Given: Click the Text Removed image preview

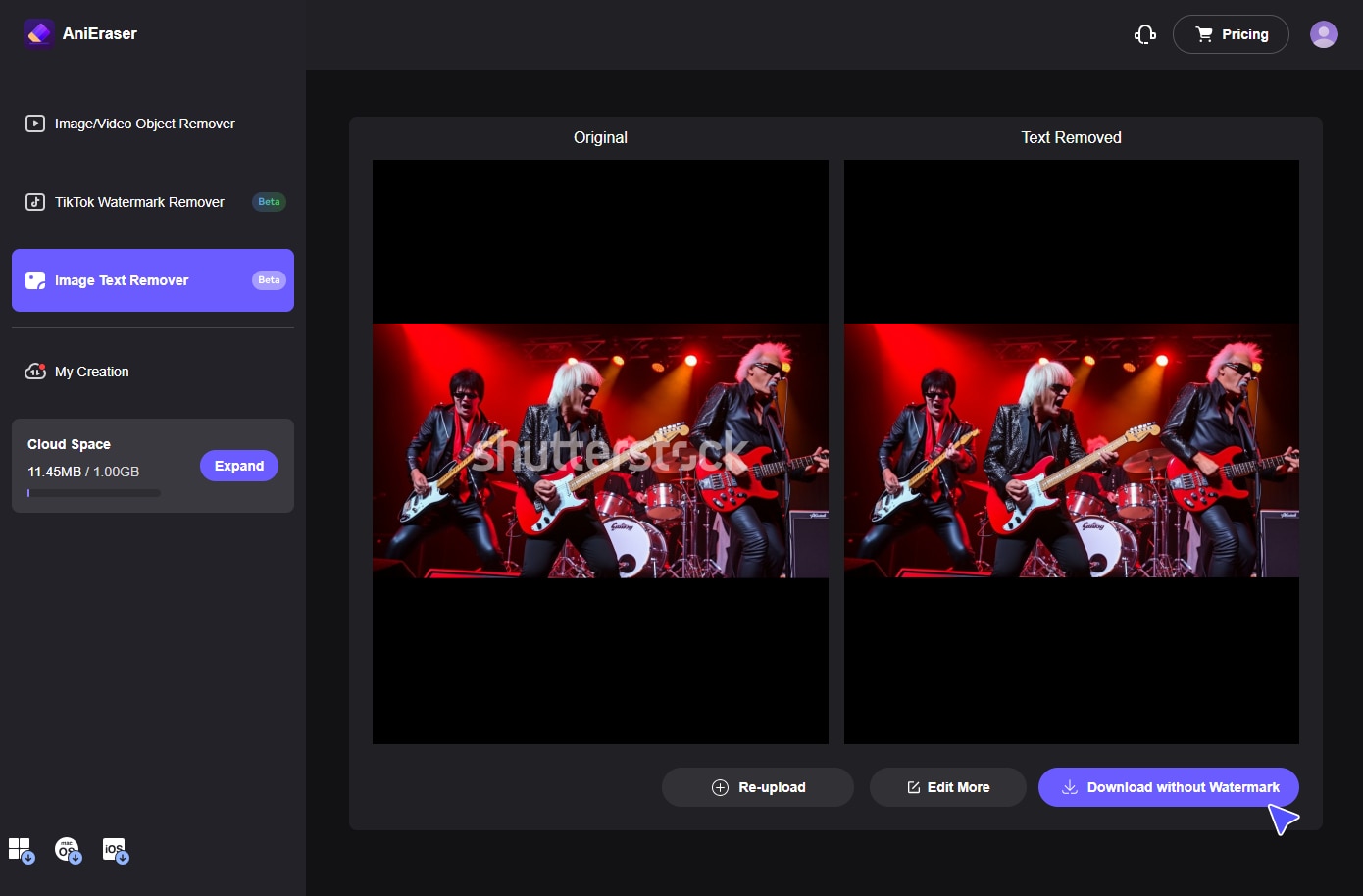Looking at the screenshot, I should coord(1072,452).
